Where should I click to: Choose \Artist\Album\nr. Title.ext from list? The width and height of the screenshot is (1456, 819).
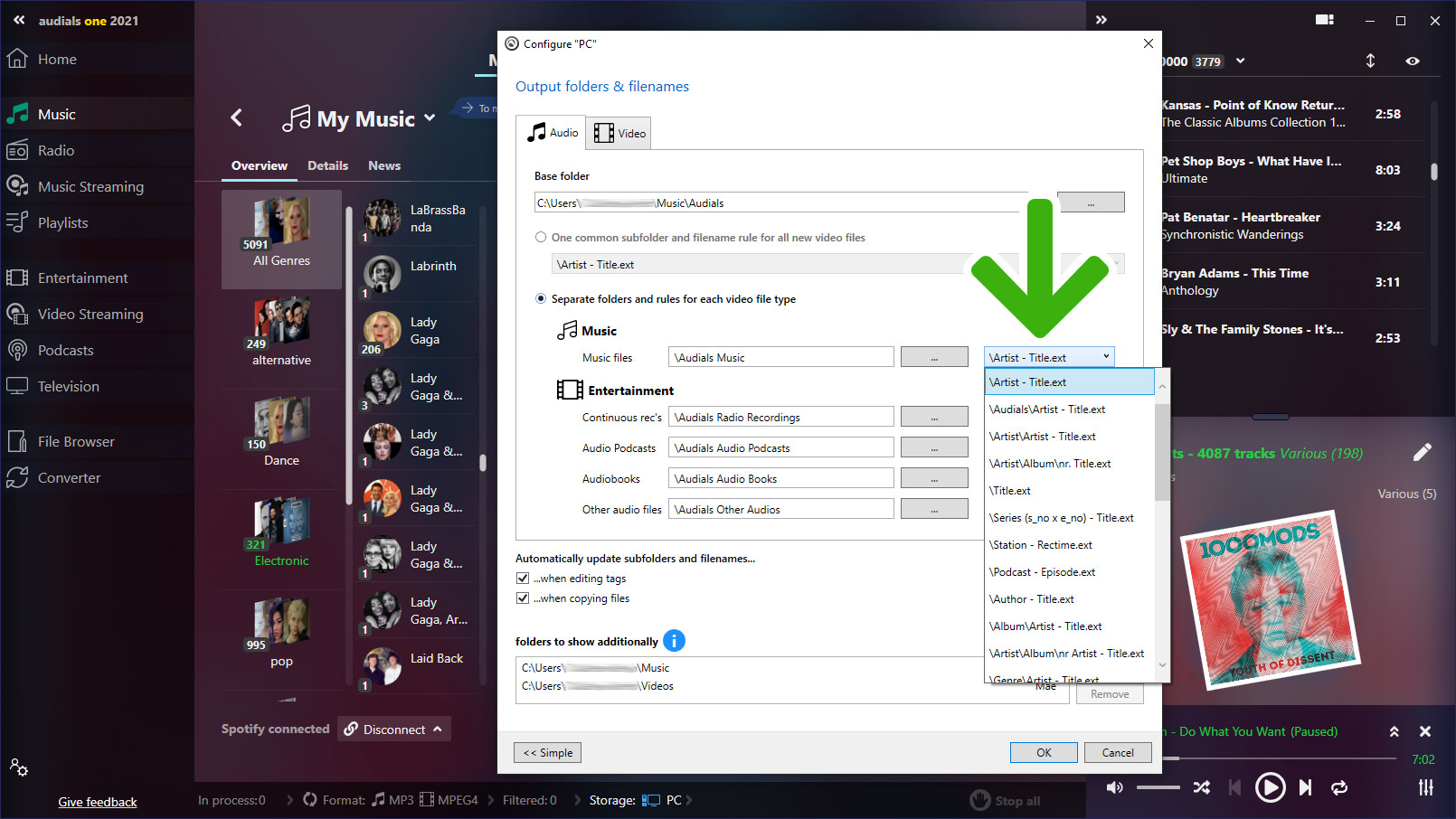(x=1050, y=464)
